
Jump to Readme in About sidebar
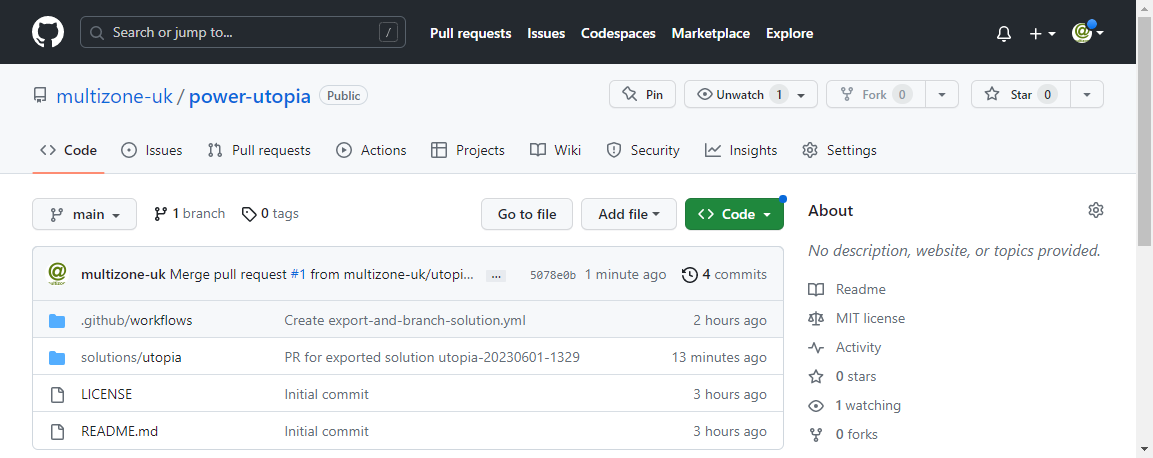[847, 289]
